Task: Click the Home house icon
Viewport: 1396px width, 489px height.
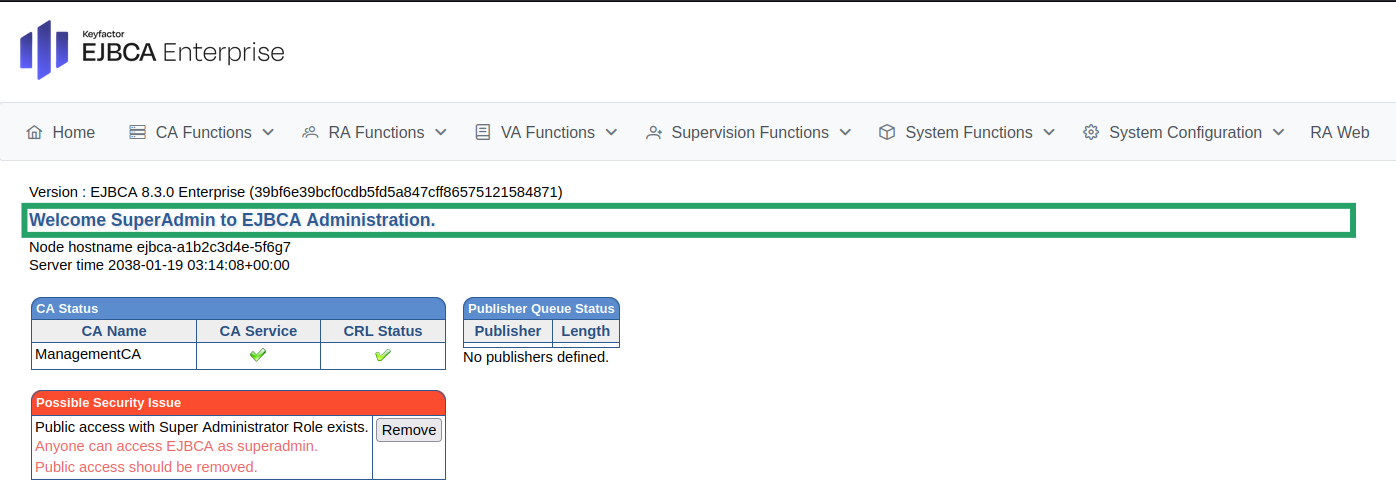Action: 34,132
